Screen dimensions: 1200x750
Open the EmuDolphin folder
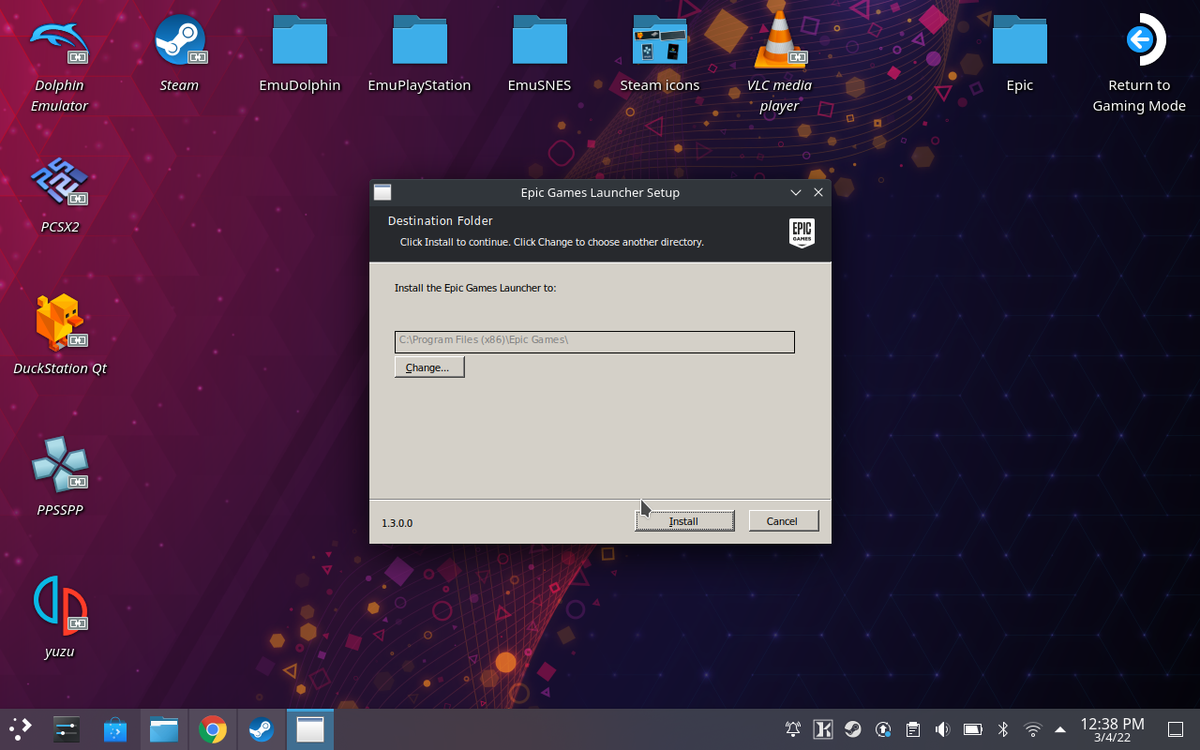click(300, 42)
